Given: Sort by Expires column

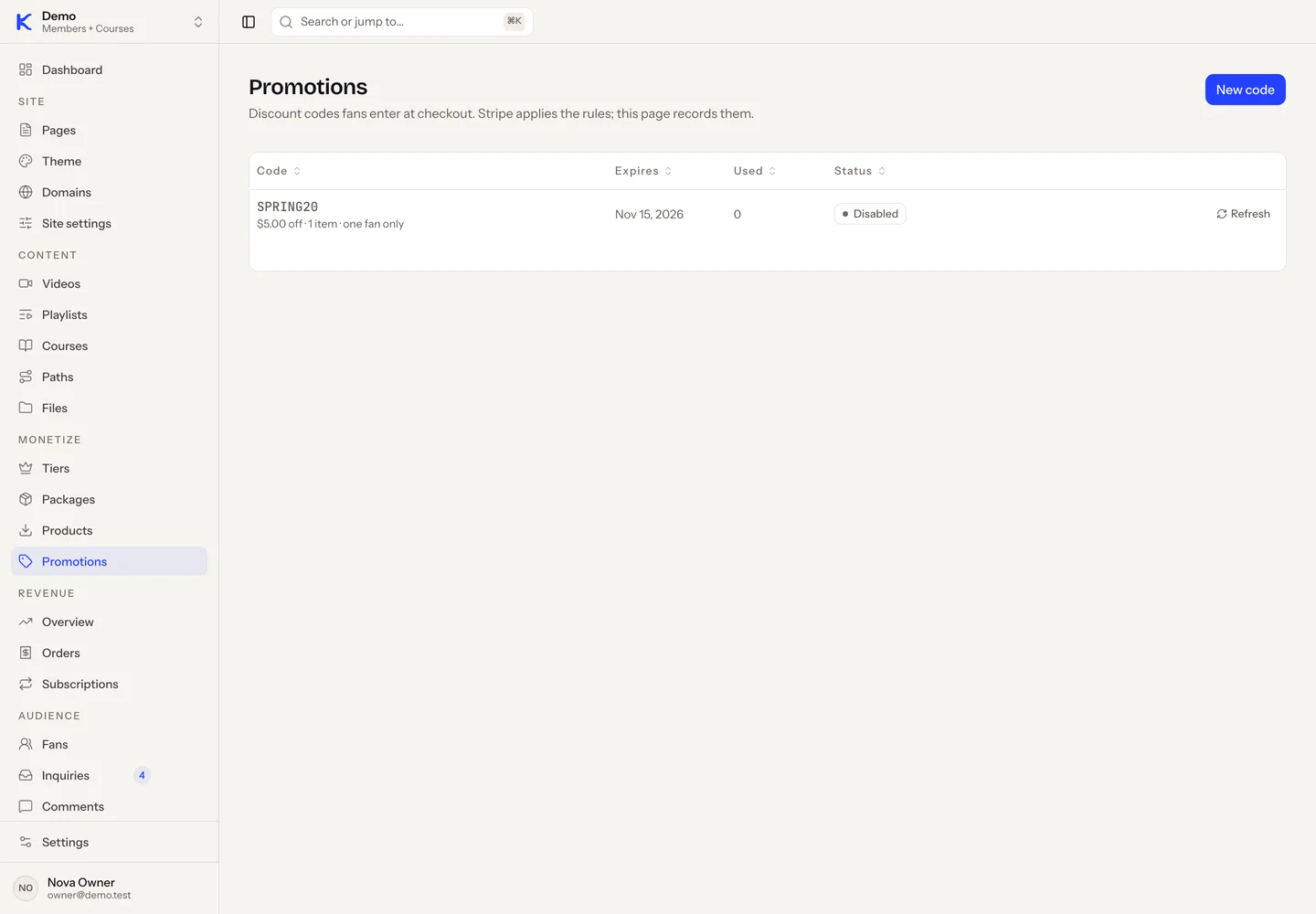Looking at the screenshot, I should (643, 171).
